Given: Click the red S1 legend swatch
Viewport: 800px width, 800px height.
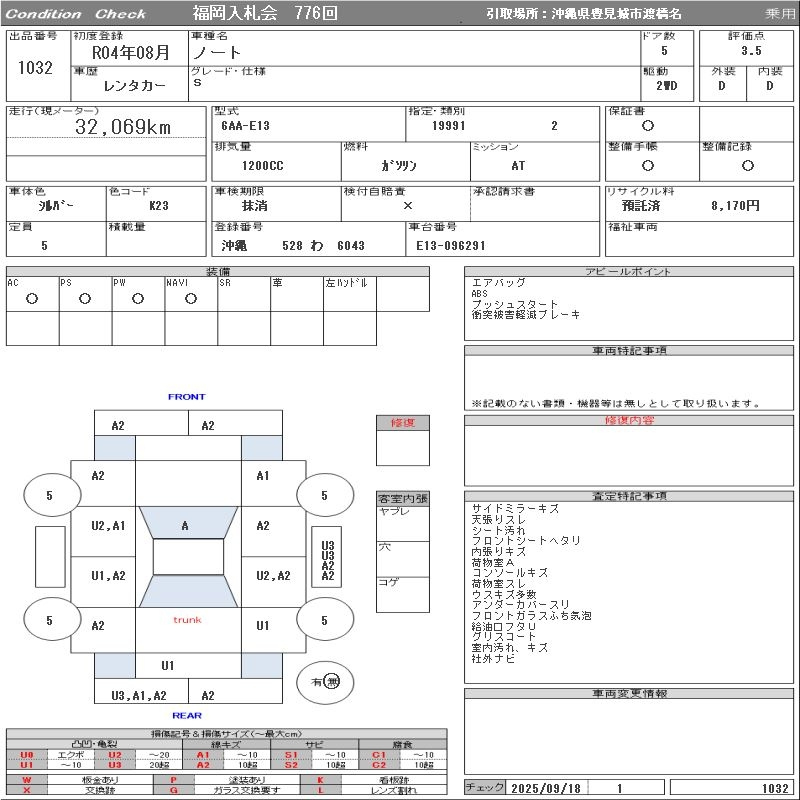Looking at the screenshot, I should pos(291,755).
